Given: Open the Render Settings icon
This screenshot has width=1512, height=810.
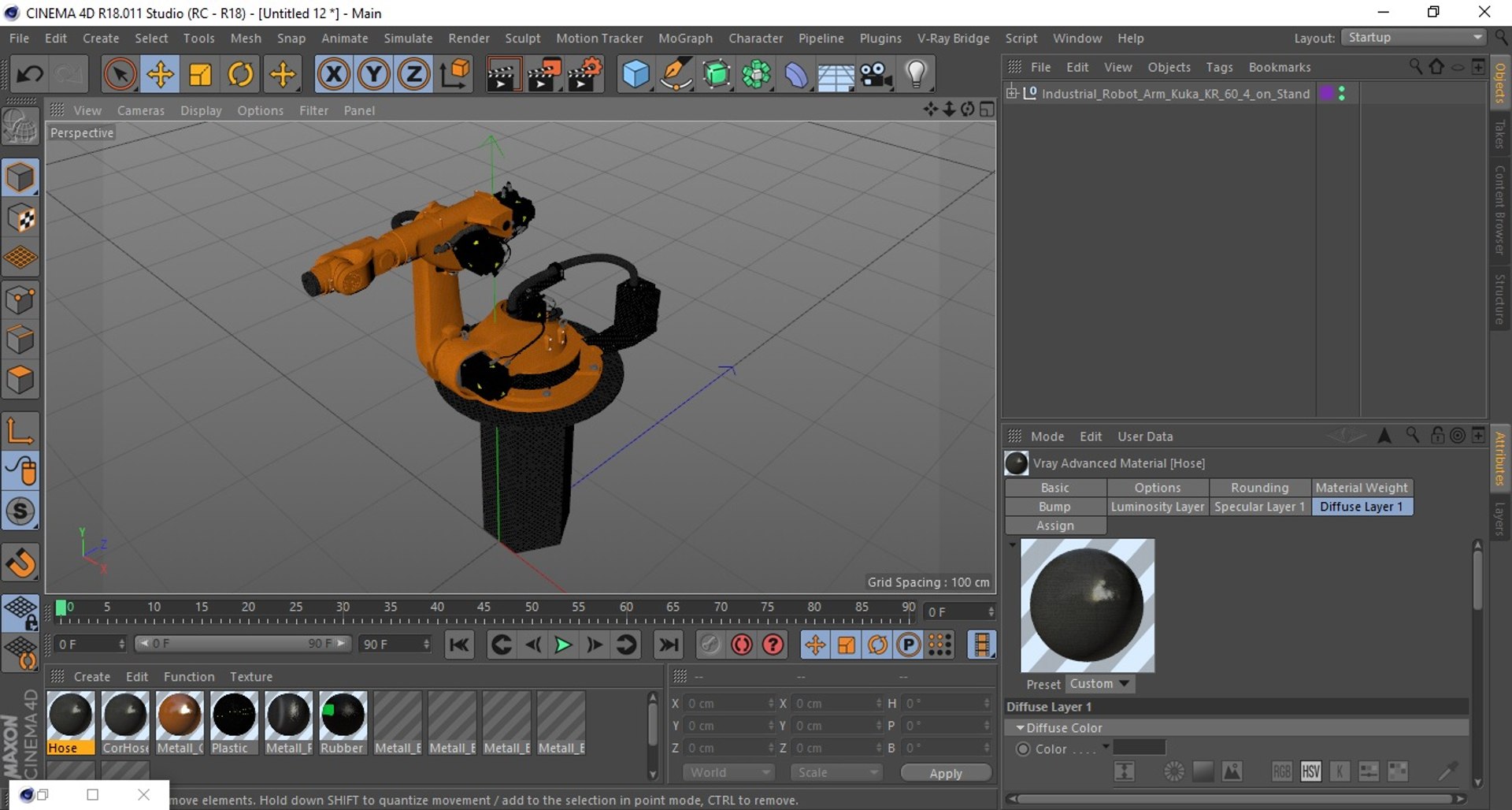Looking at the screenshot, I should tap(584, 74).
